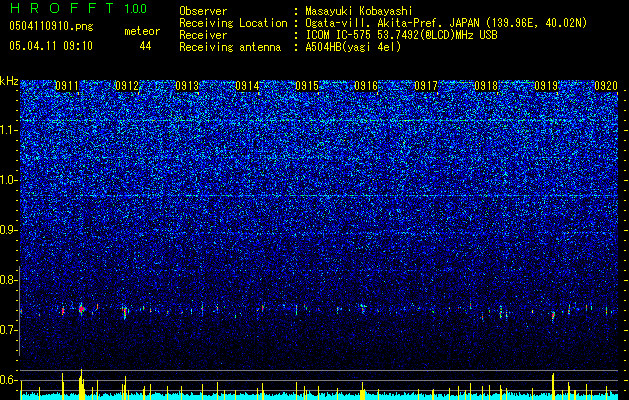This screenshot has height=400, width=629.
Task: Click the gray frequency range bar left of the 0.8 and 0.7 labels
Action: pos(20,311)
